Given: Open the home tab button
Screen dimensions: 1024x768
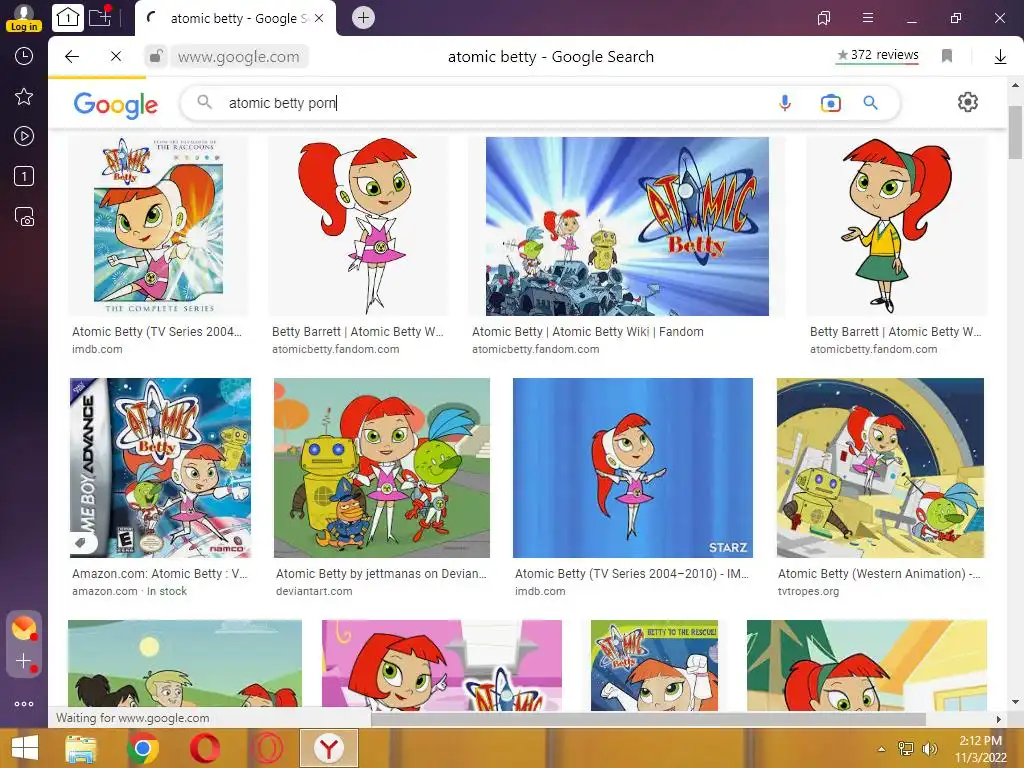Looking at the screenshot, I should click(x=68, y=18).
